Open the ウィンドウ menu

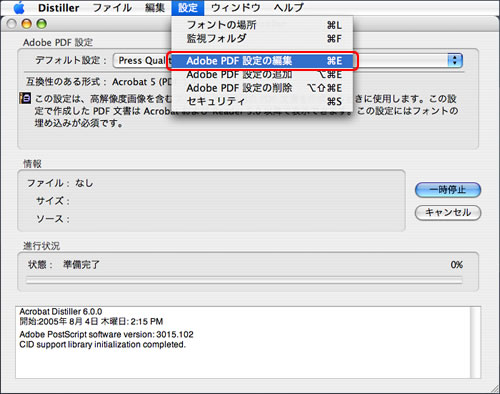[x=236, y=8]
